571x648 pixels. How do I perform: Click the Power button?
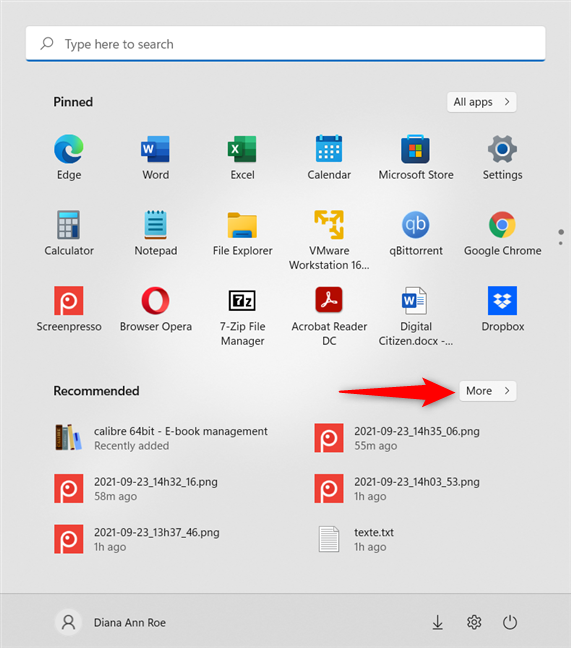[x=510, y=622]
